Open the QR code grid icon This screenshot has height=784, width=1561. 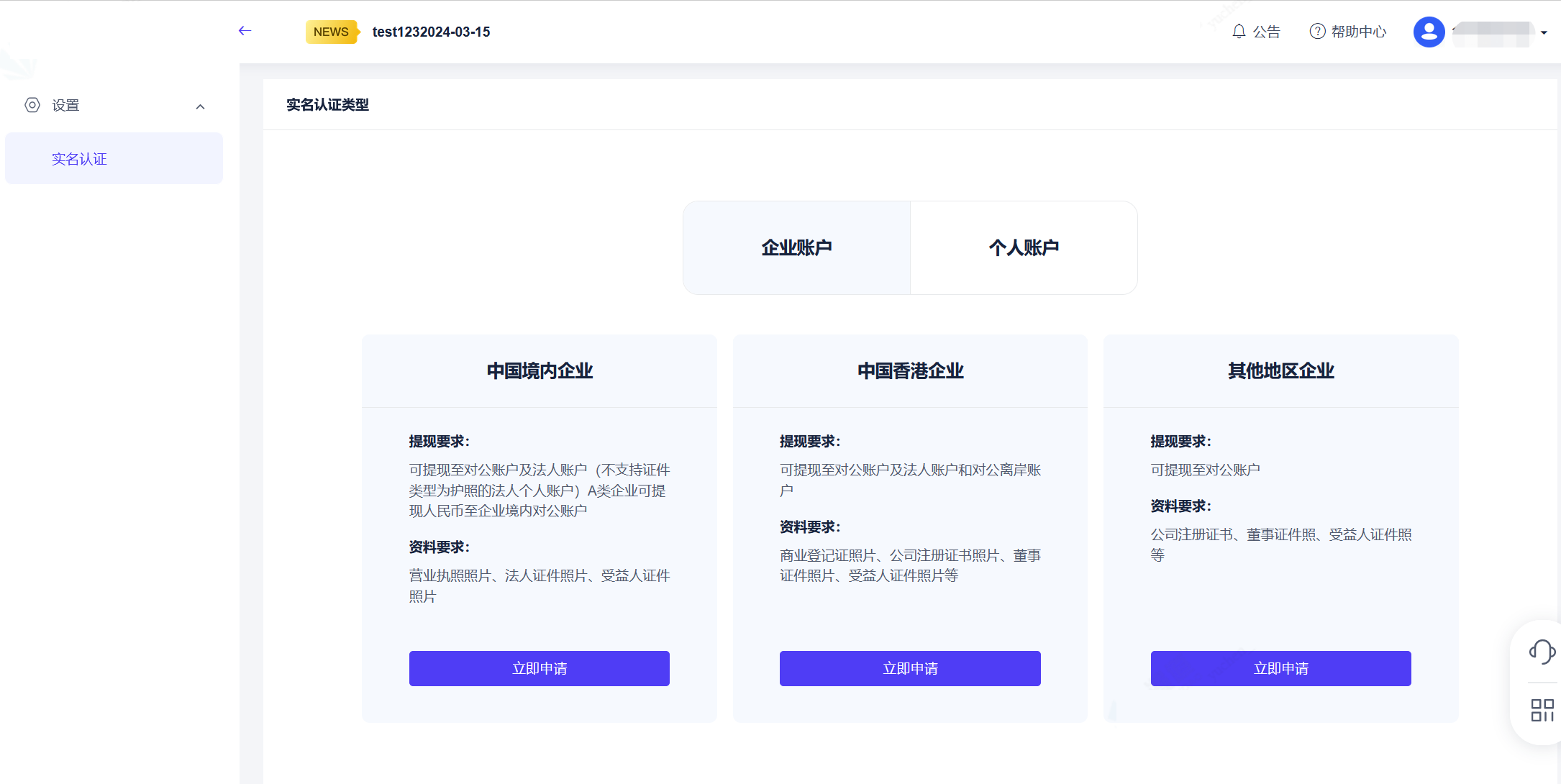(x=1542, y=710)
